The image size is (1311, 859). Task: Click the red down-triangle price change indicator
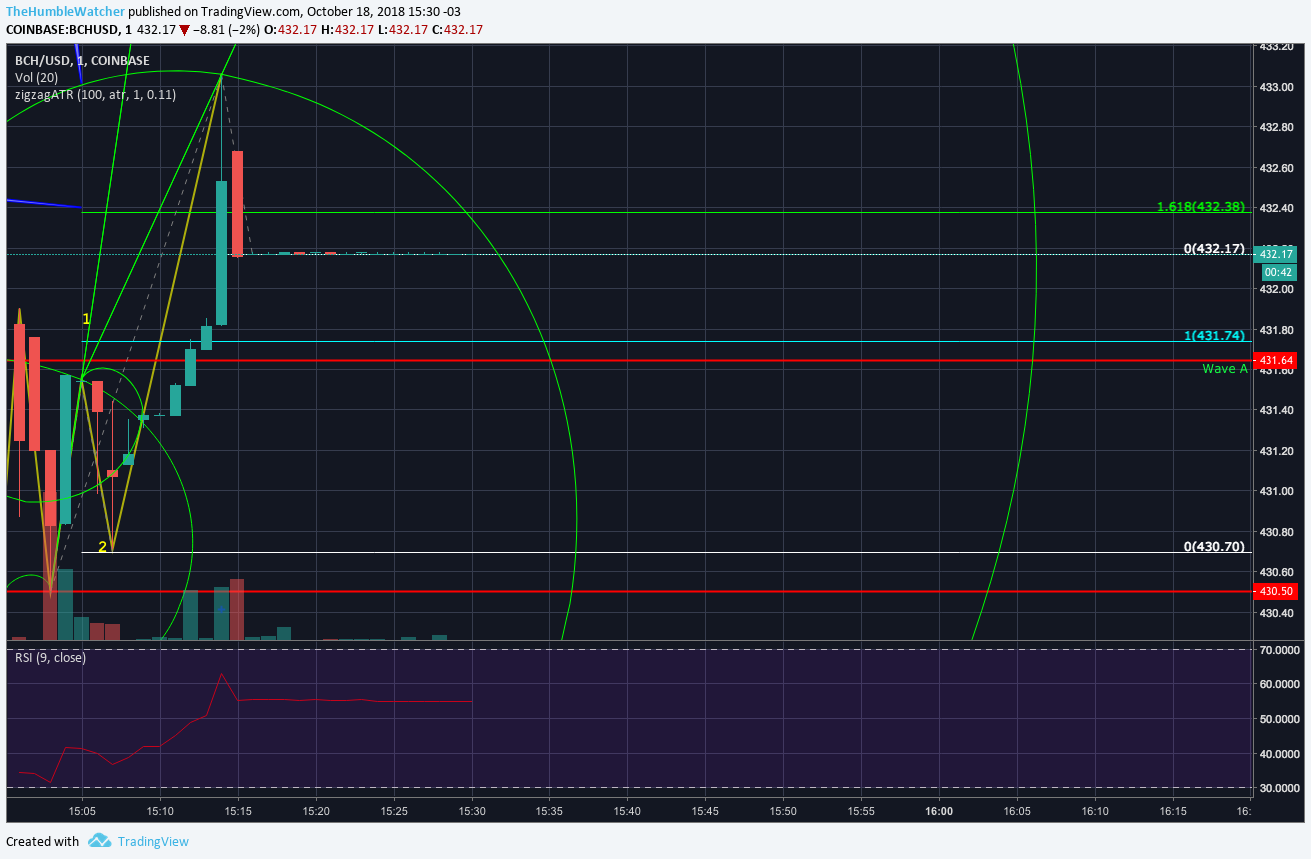pyautogui.click(x=184, y=30)
